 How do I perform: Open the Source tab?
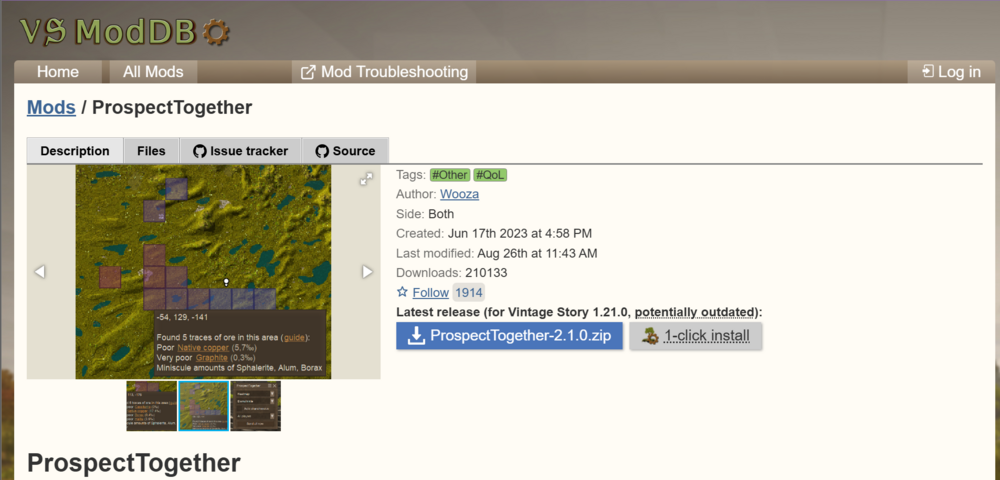coord(345,151)
